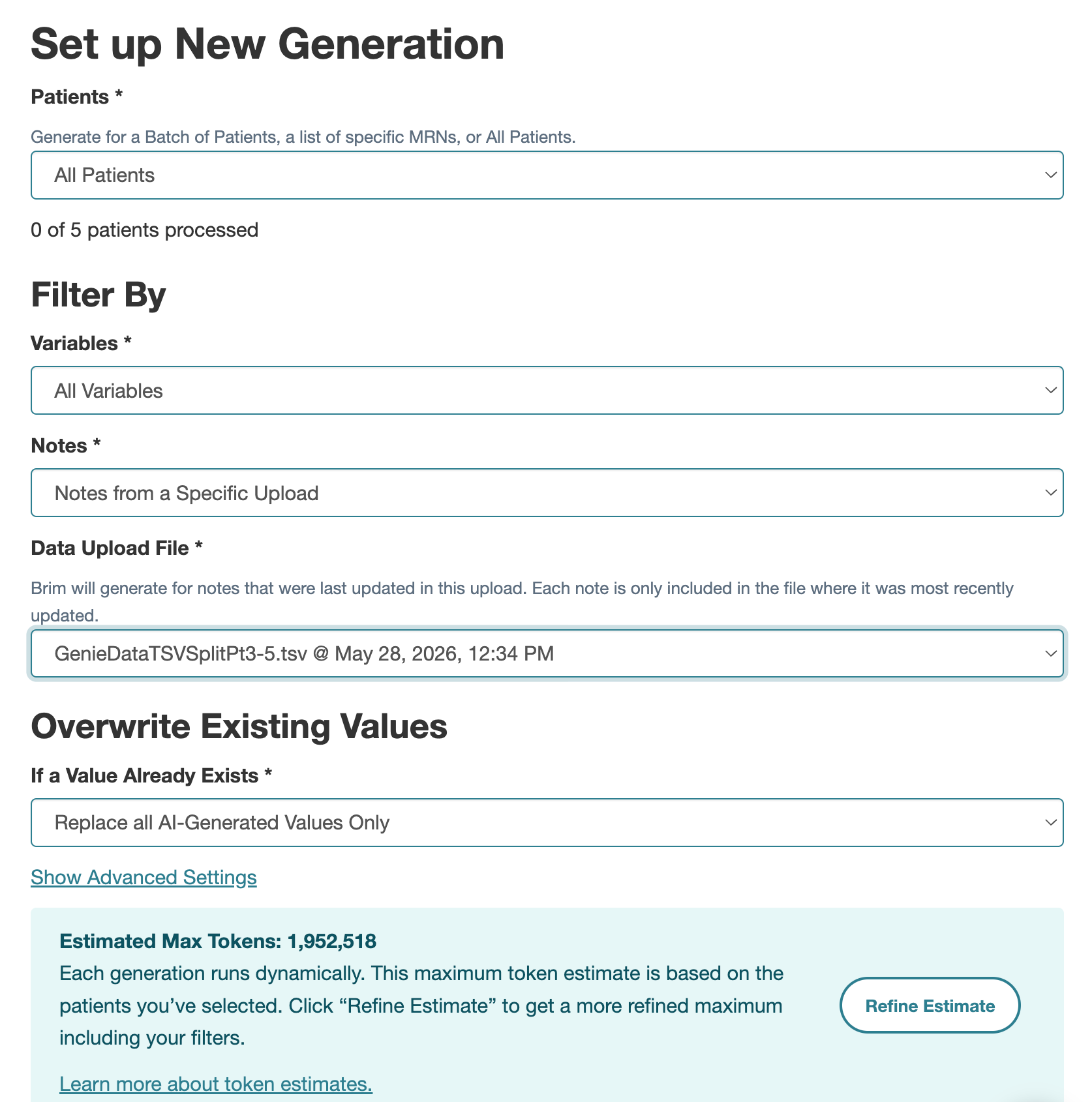
Task: Click the Refine Estimate button
Action: tap(930, 1005)
